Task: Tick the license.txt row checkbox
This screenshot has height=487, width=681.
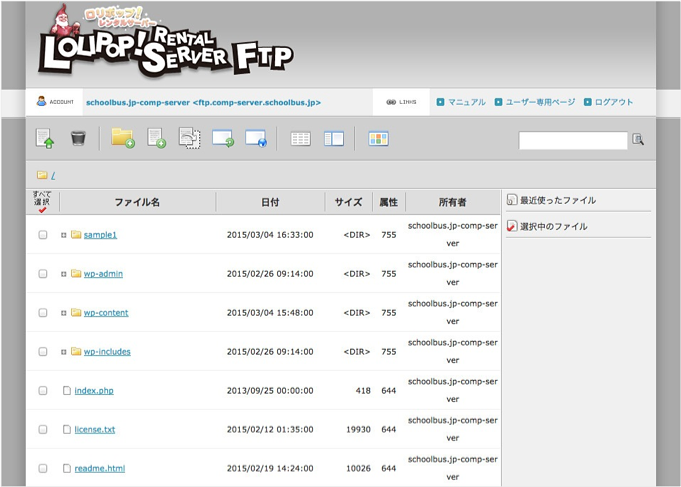Action: [43, 429]
